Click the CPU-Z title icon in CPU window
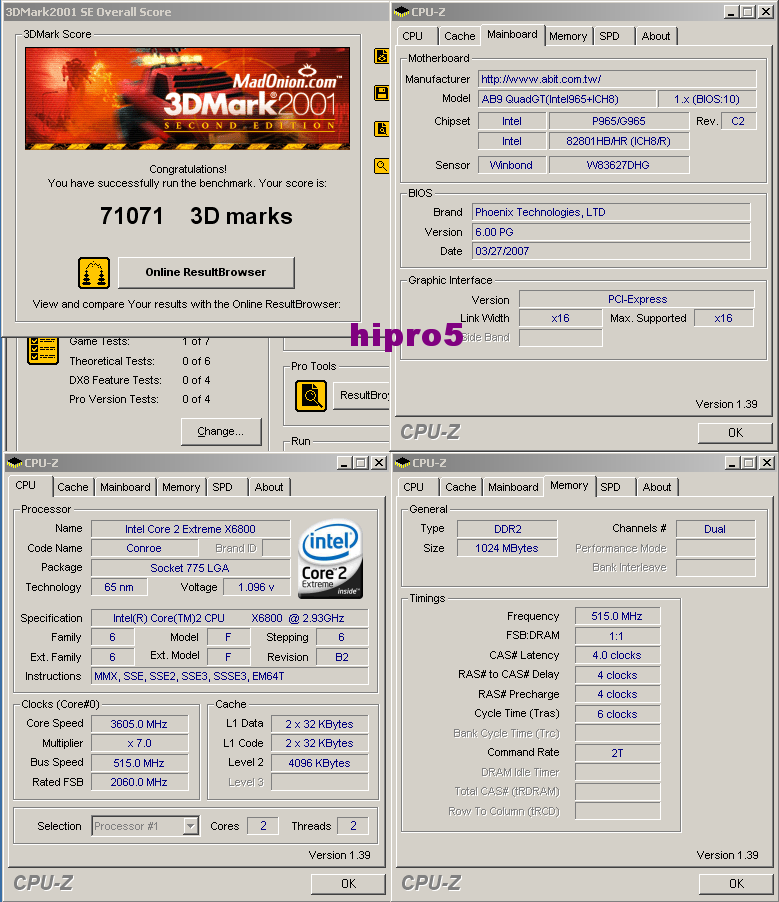Screen dimensions: 779x902 pyautogui.click(x=14, y=463)
